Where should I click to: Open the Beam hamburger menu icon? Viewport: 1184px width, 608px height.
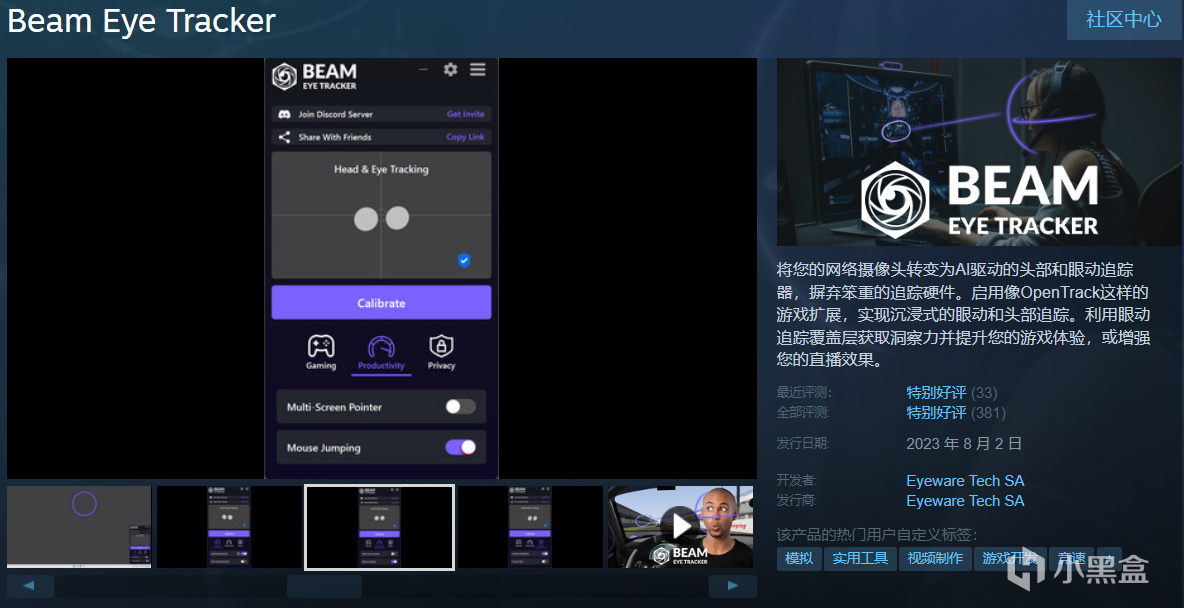[477, 69]
